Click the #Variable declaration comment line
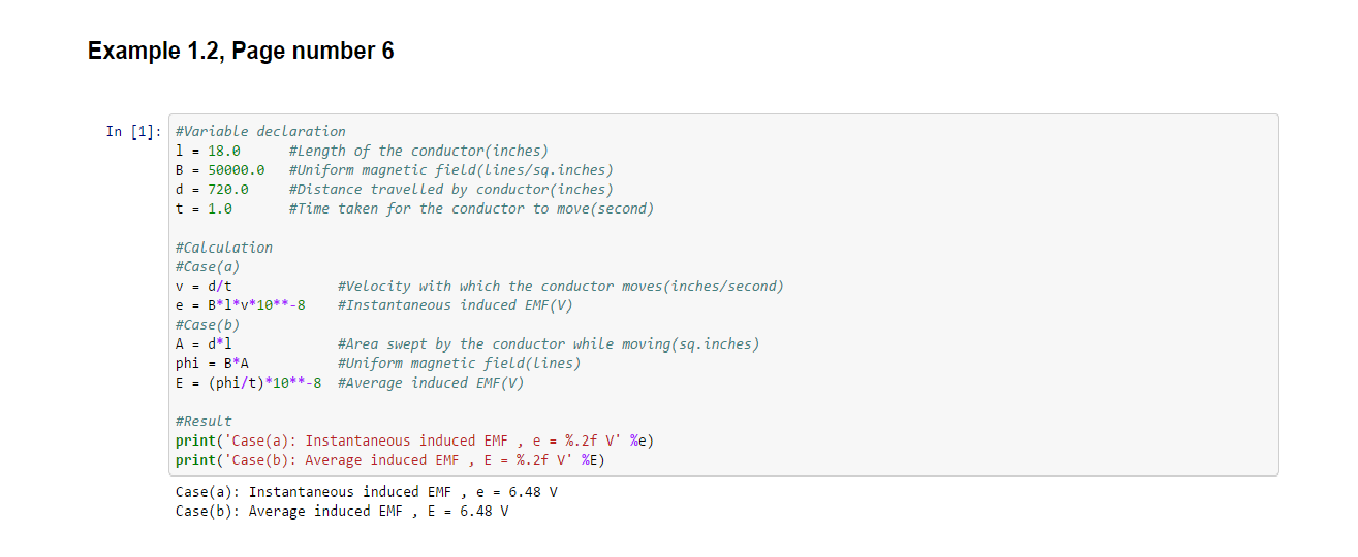This screenshot has height=557, width=1358. point(260,131)
